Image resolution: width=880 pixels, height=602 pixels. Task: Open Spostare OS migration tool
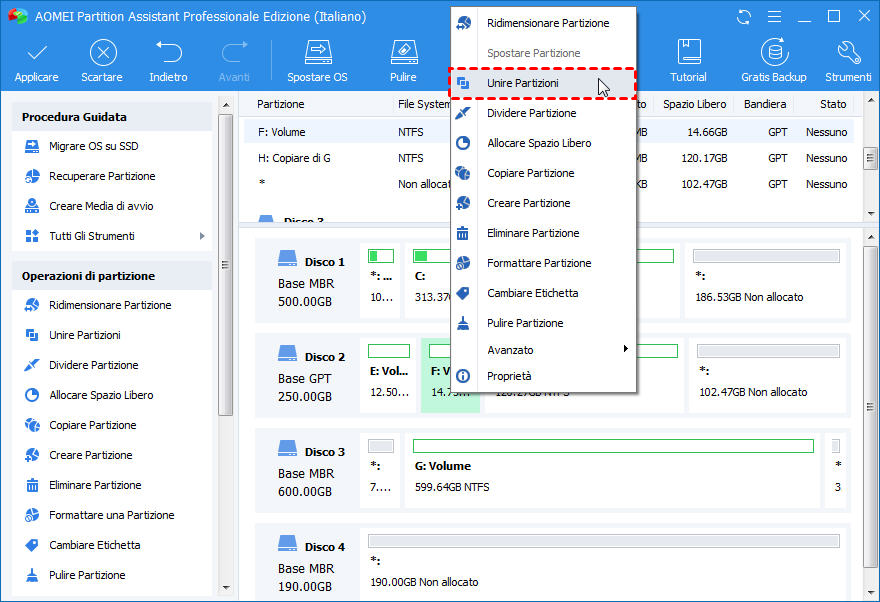pyautogui.click(x=318, y=61)
